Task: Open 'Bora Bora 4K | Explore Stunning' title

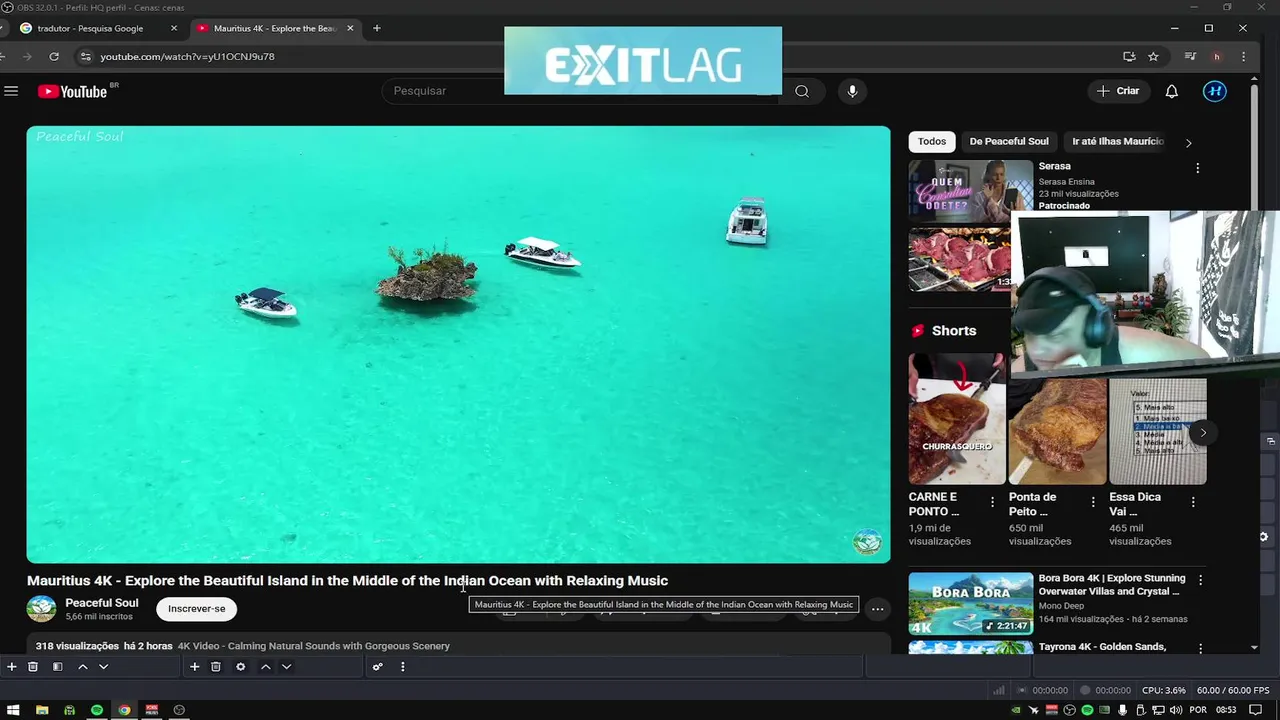Action: coord(1112,584)
